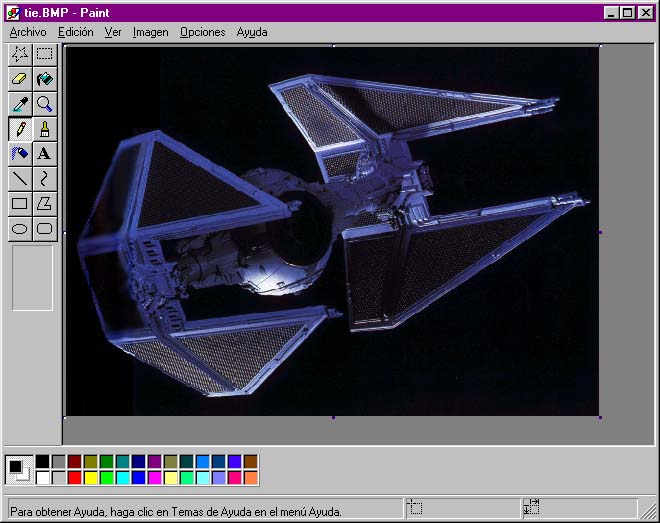
Task: Pick the bright cyan swatch
Action: [122, 478]
